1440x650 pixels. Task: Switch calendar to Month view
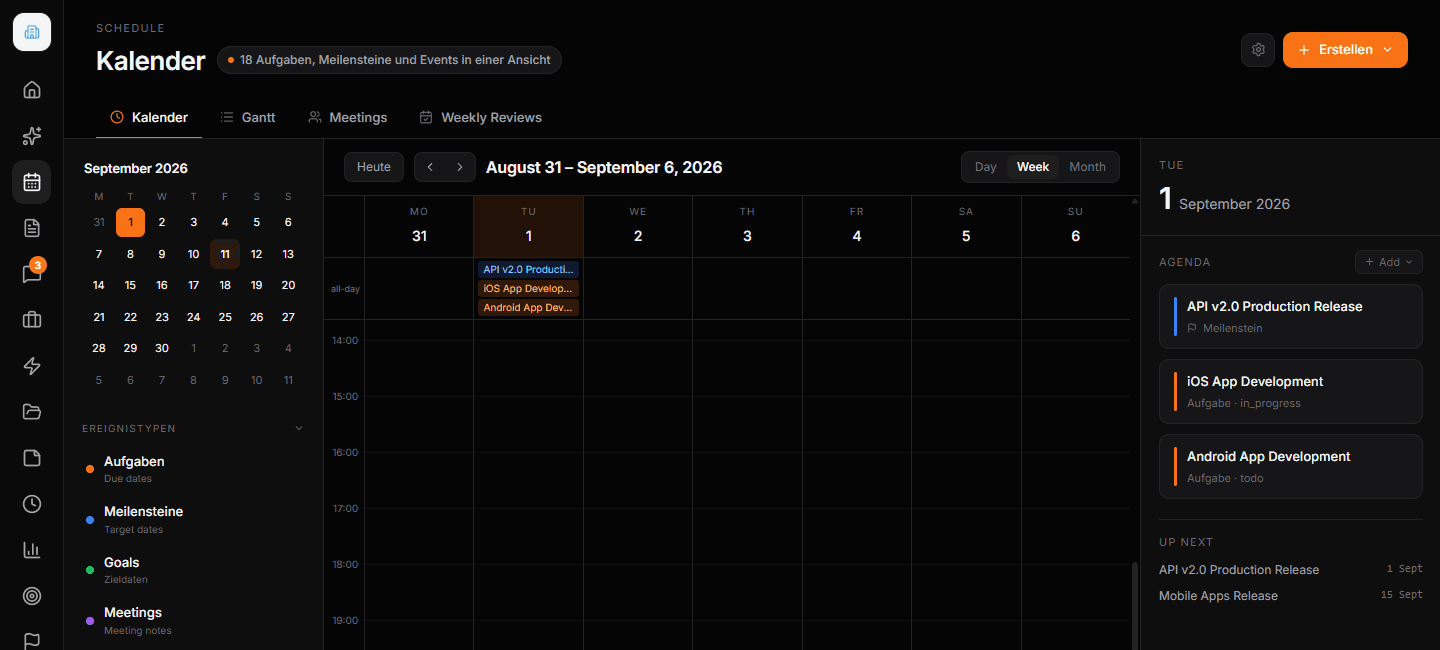[x=1087, y=167]
